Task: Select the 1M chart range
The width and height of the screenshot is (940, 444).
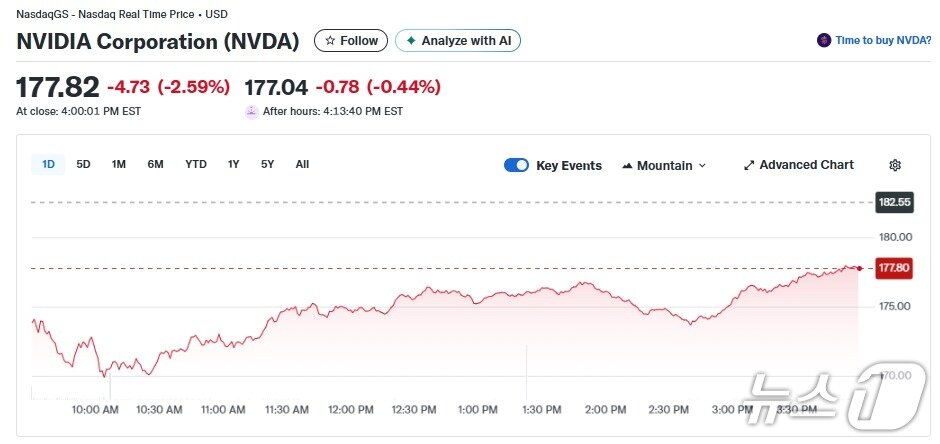Action: (x=118, y=164)
